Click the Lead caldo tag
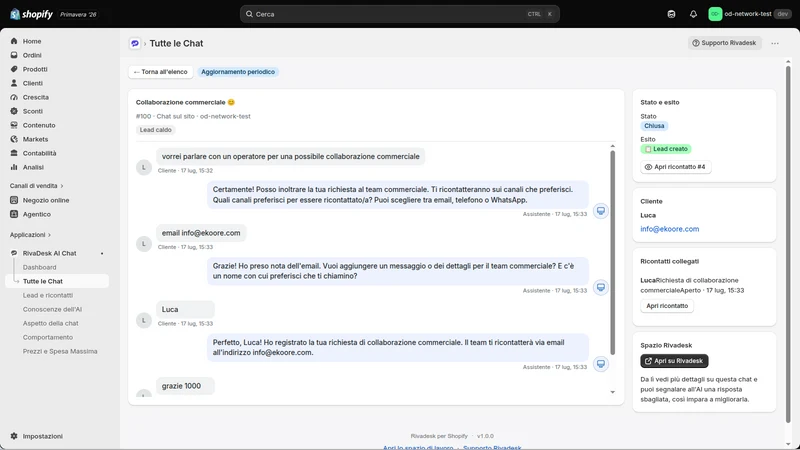Viewport: 800px width, 450px height. pyautogui.click(x=156, y=130)
